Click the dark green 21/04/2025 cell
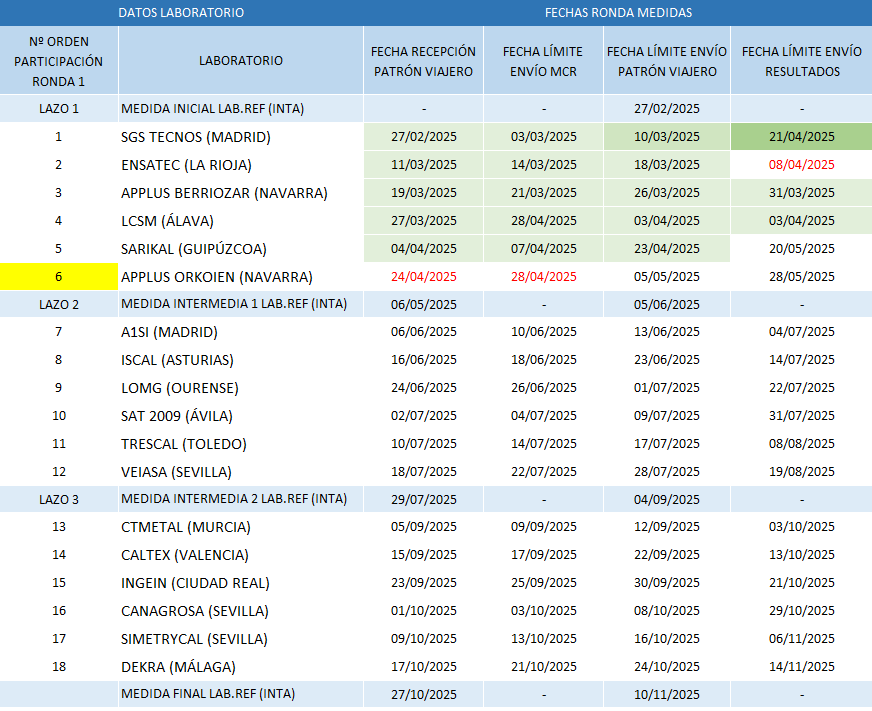 (x=801, y=137)
